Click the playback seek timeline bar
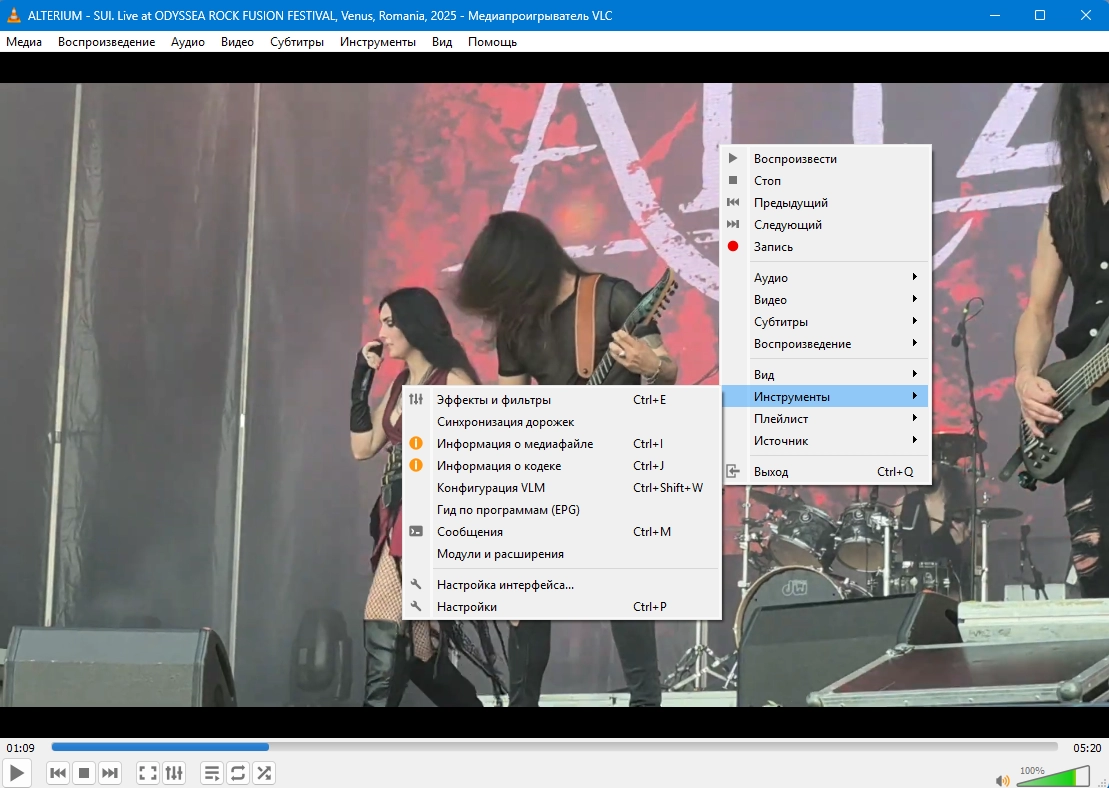1109x788 pixels. click(554, 747)
